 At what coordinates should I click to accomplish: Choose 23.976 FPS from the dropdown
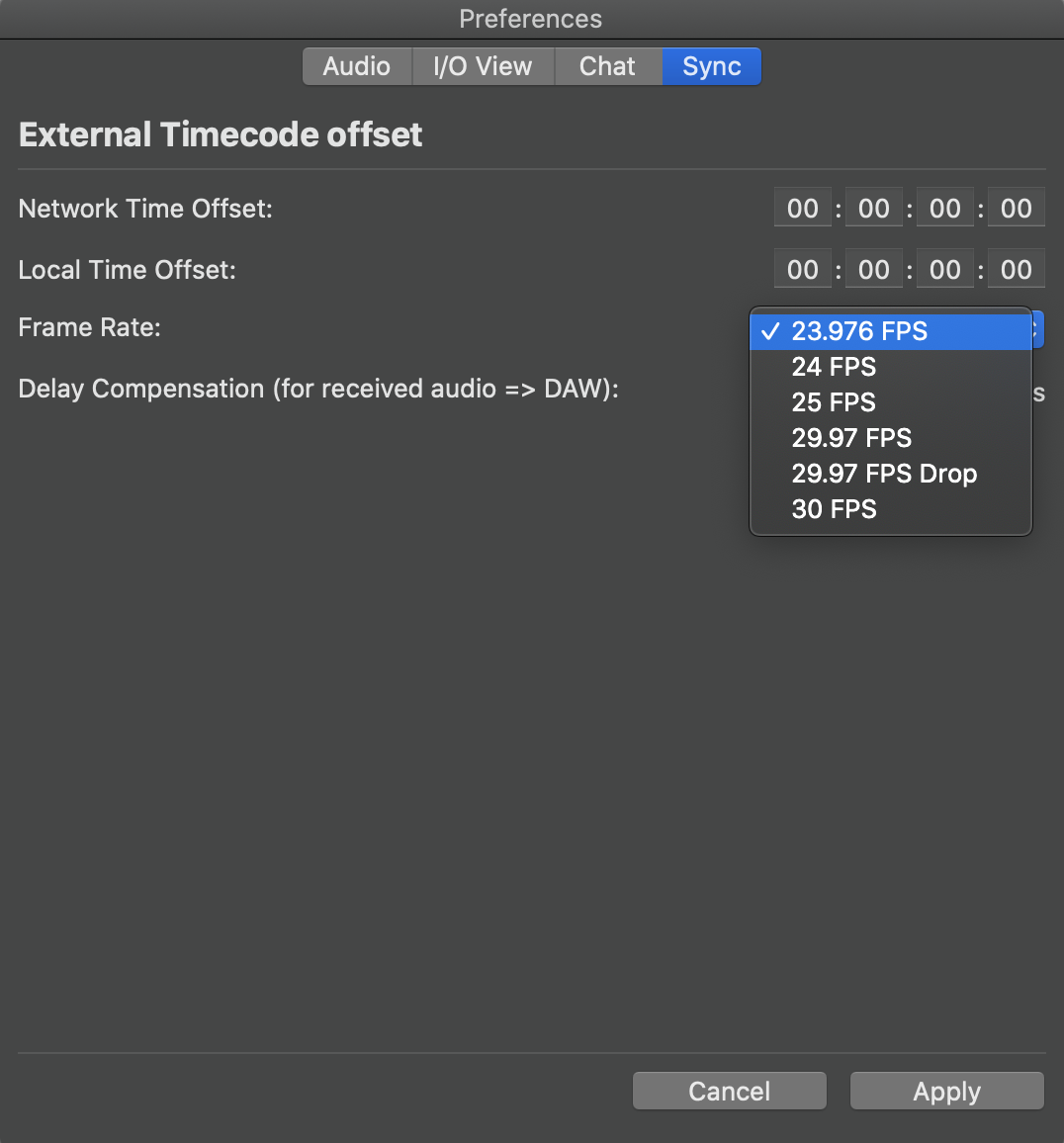coord(890,331)
